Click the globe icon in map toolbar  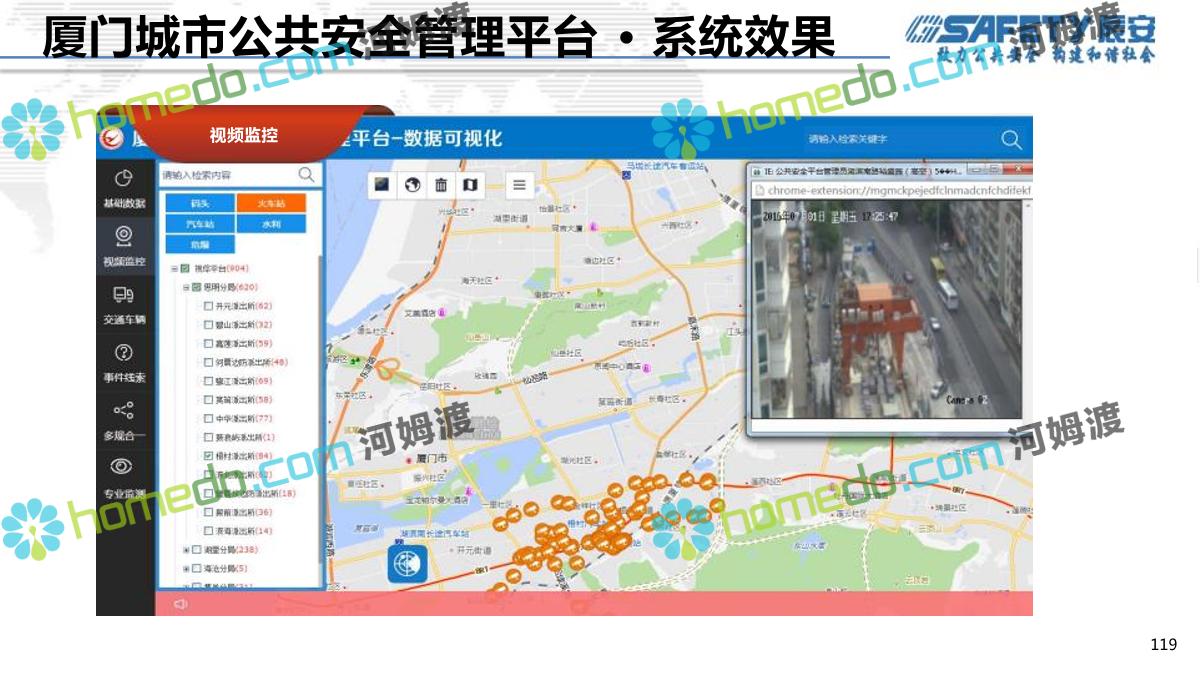pos(411,185)
